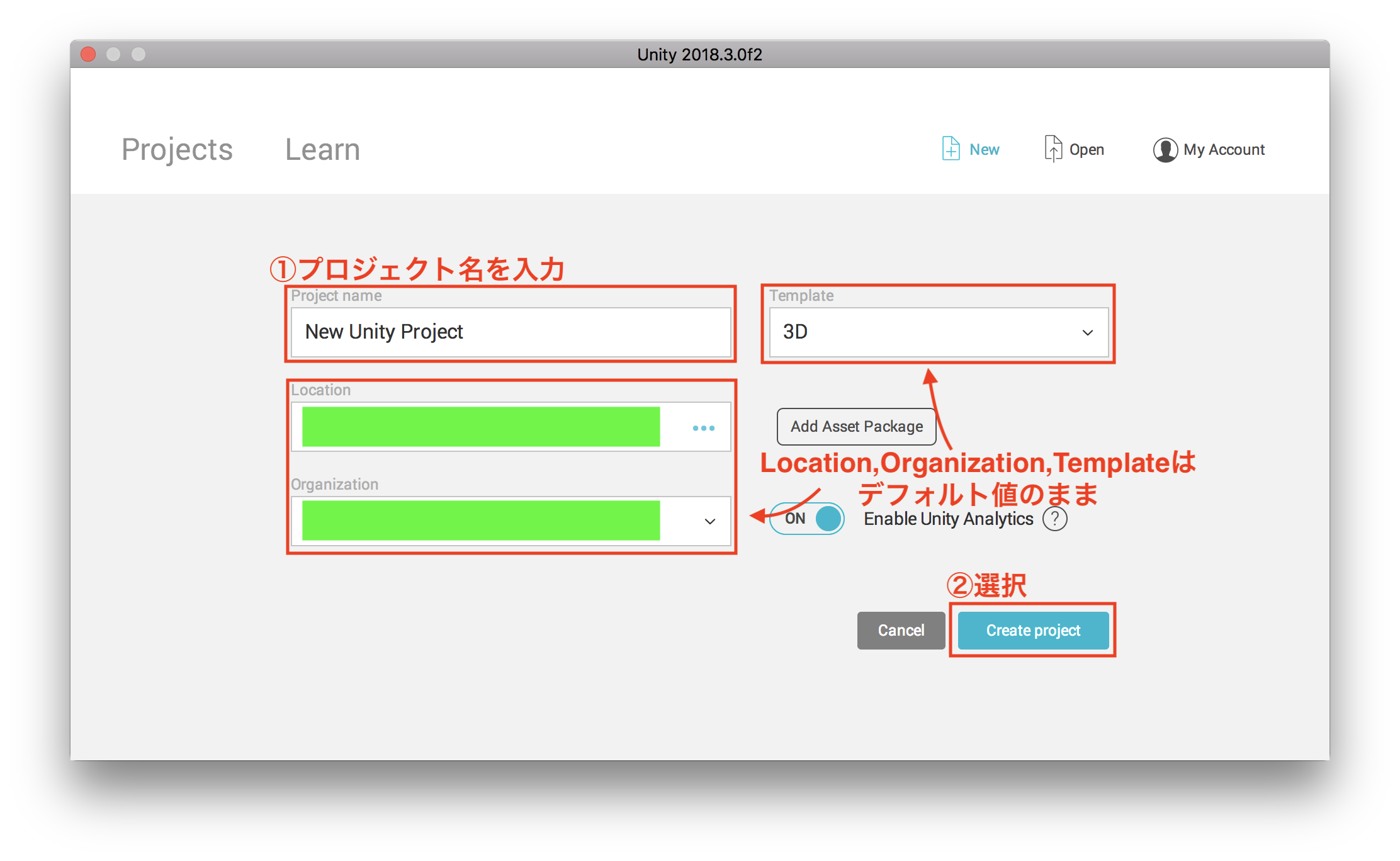
Task: Click the My Account text label
Action: point(1224,150)
